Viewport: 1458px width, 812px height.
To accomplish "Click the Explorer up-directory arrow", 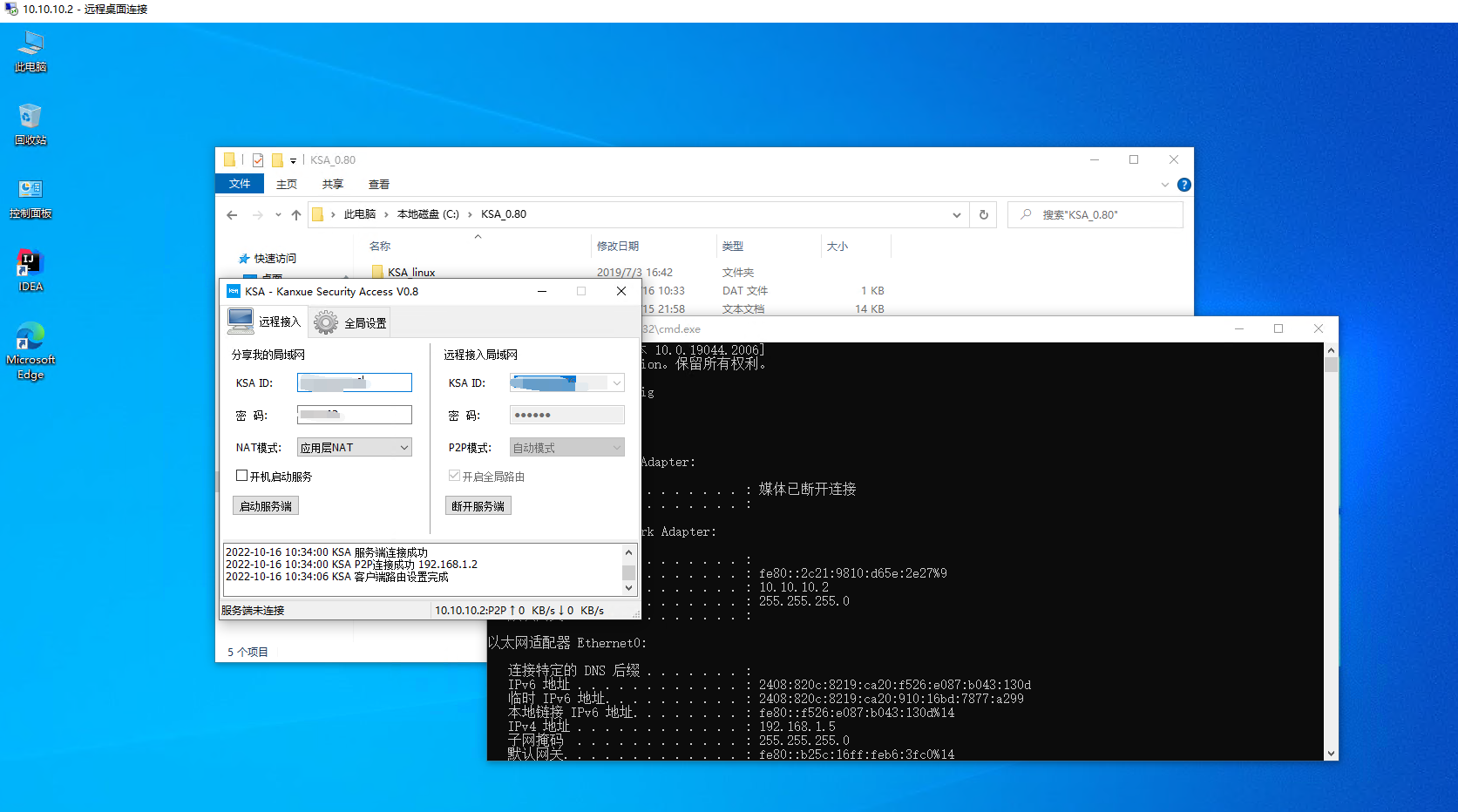I will click(x=296, y=214).
